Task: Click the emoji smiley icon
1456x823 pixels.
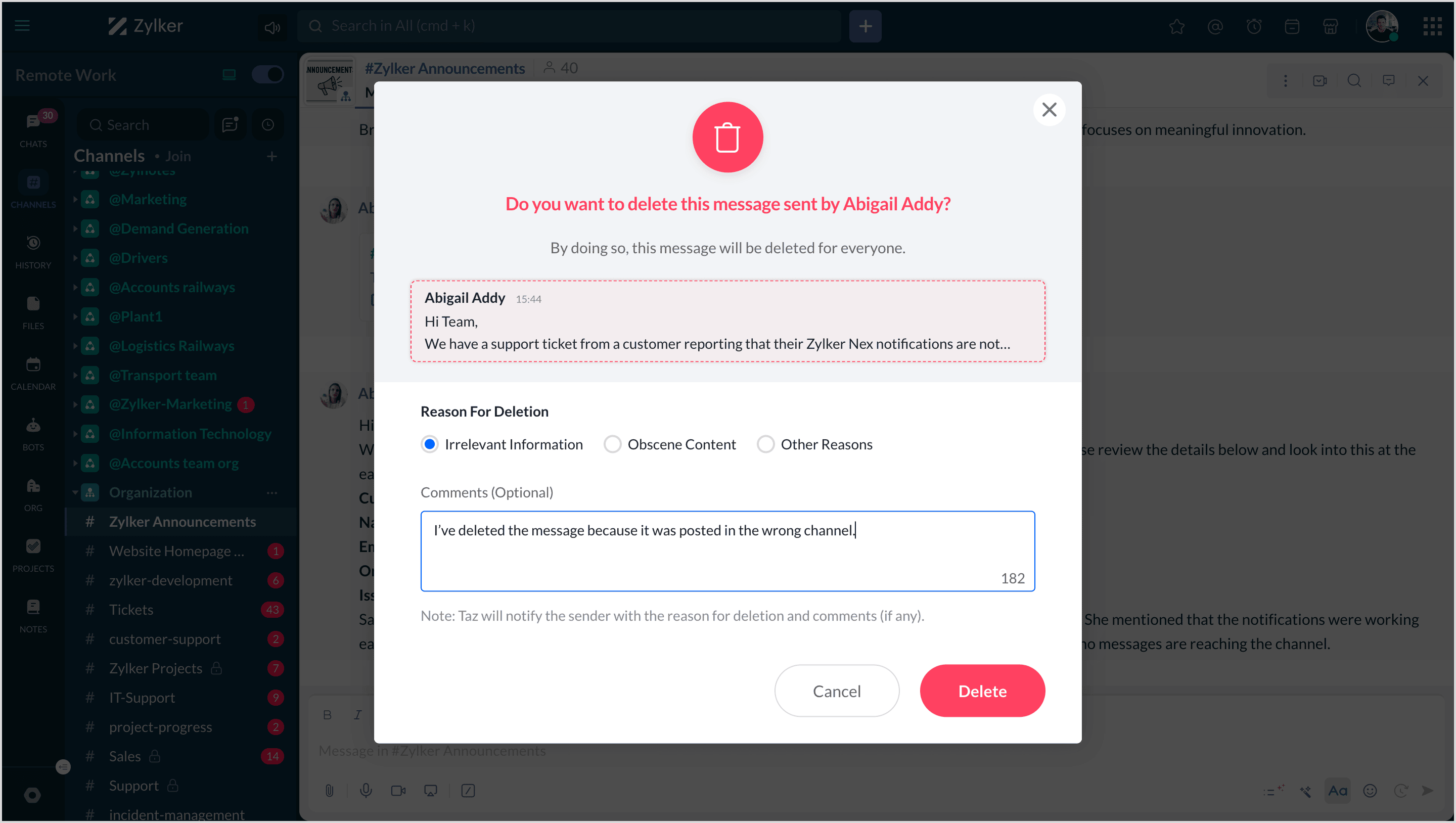Action: tap(1370, 790)
